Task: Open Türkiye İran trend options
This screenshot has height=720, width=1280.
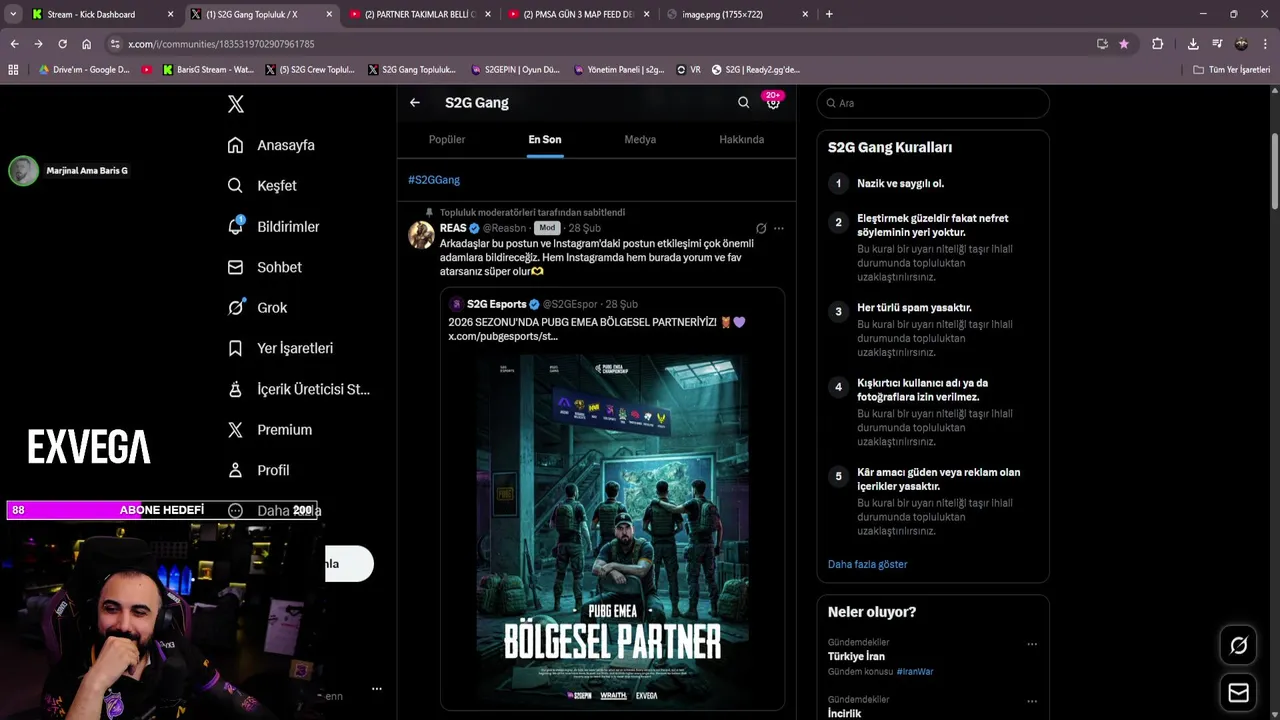Action: [1032, 644]
